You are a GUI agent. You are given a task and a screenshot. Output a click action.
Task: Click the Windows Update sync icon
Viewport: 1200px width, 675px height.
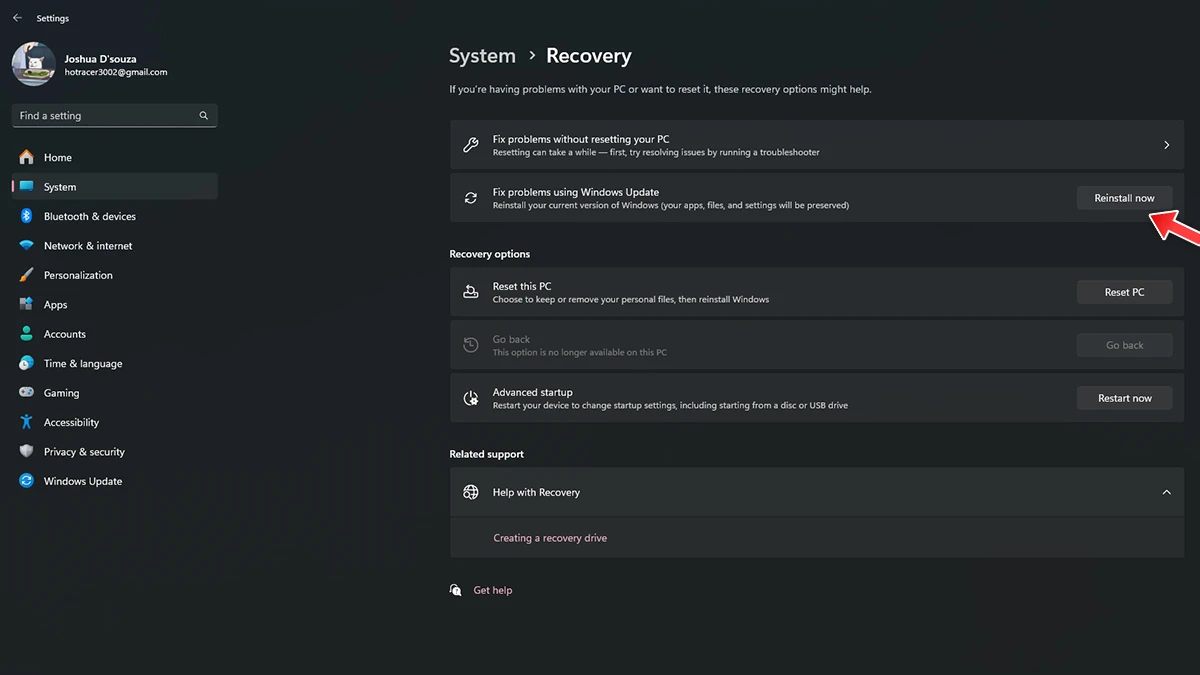(27, 481)
